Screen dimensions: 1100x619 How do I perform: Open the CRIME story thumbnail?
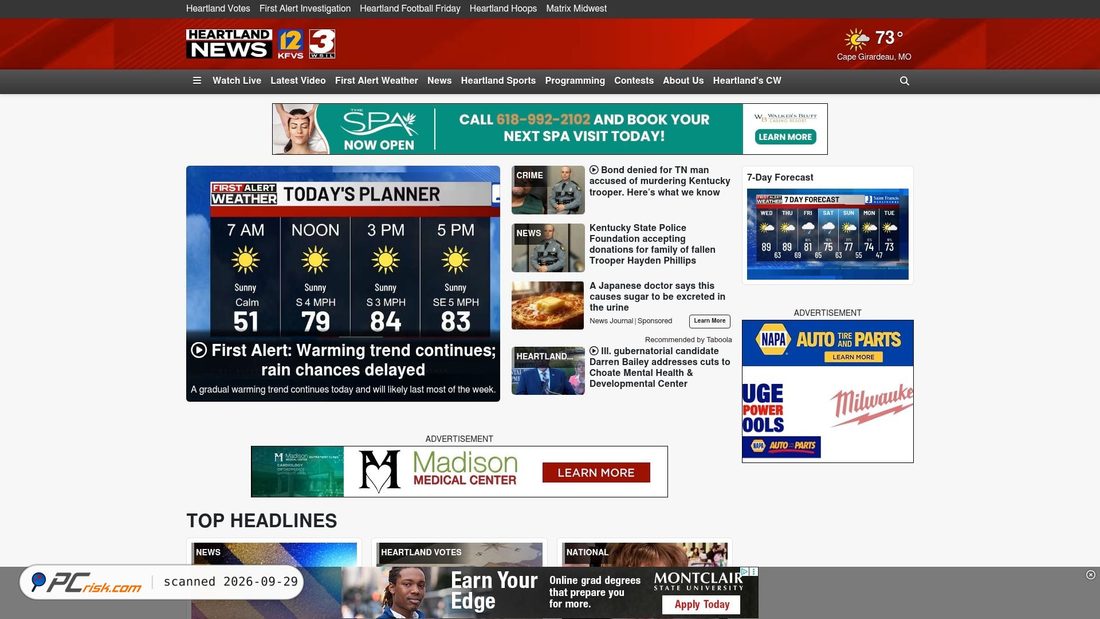[x=548, y=189]
